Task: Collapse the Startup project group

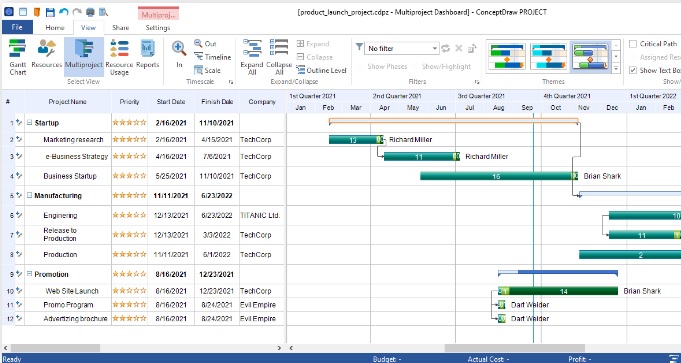Action: click(30, 123)
